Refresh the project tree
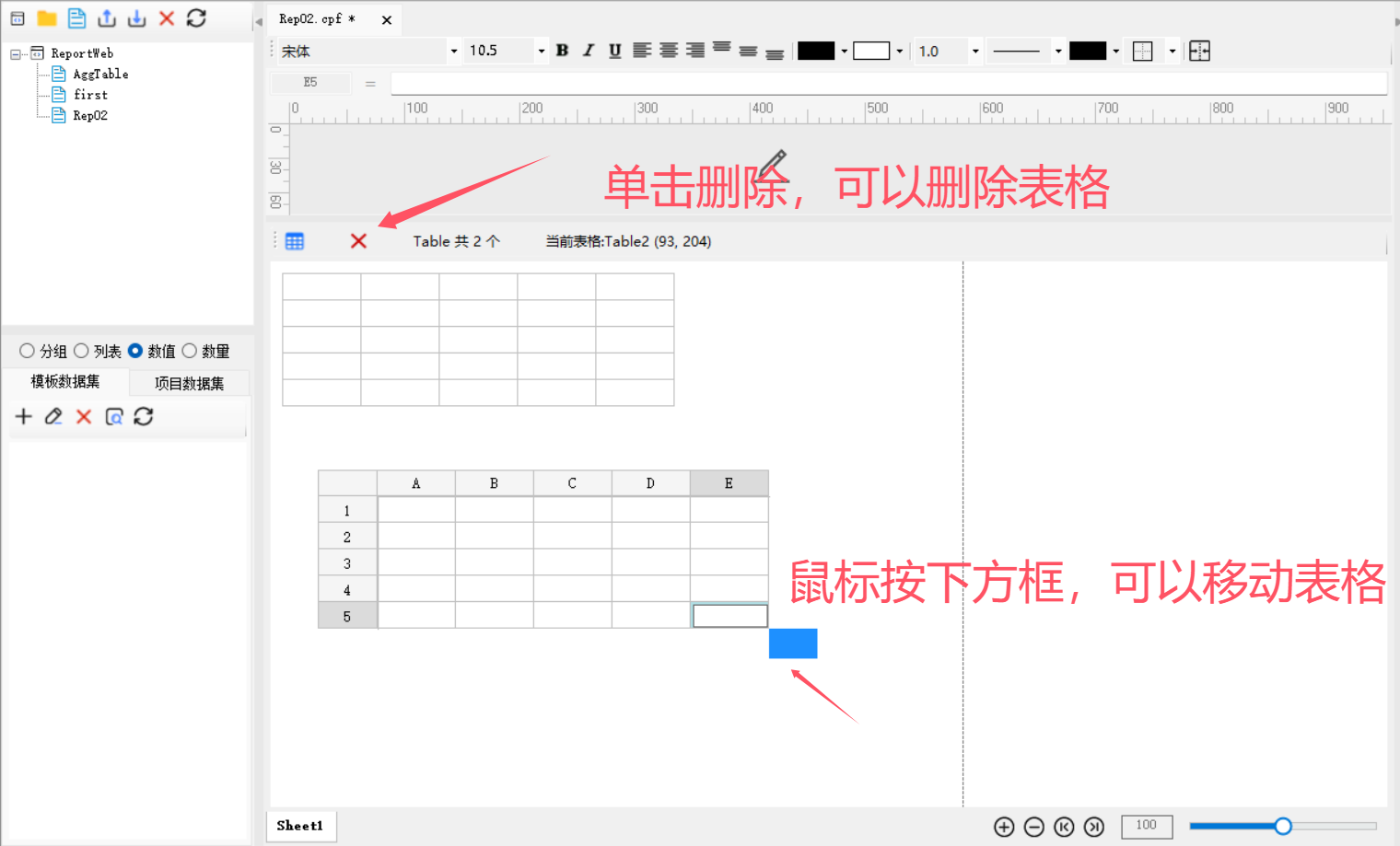 point(196,18)
